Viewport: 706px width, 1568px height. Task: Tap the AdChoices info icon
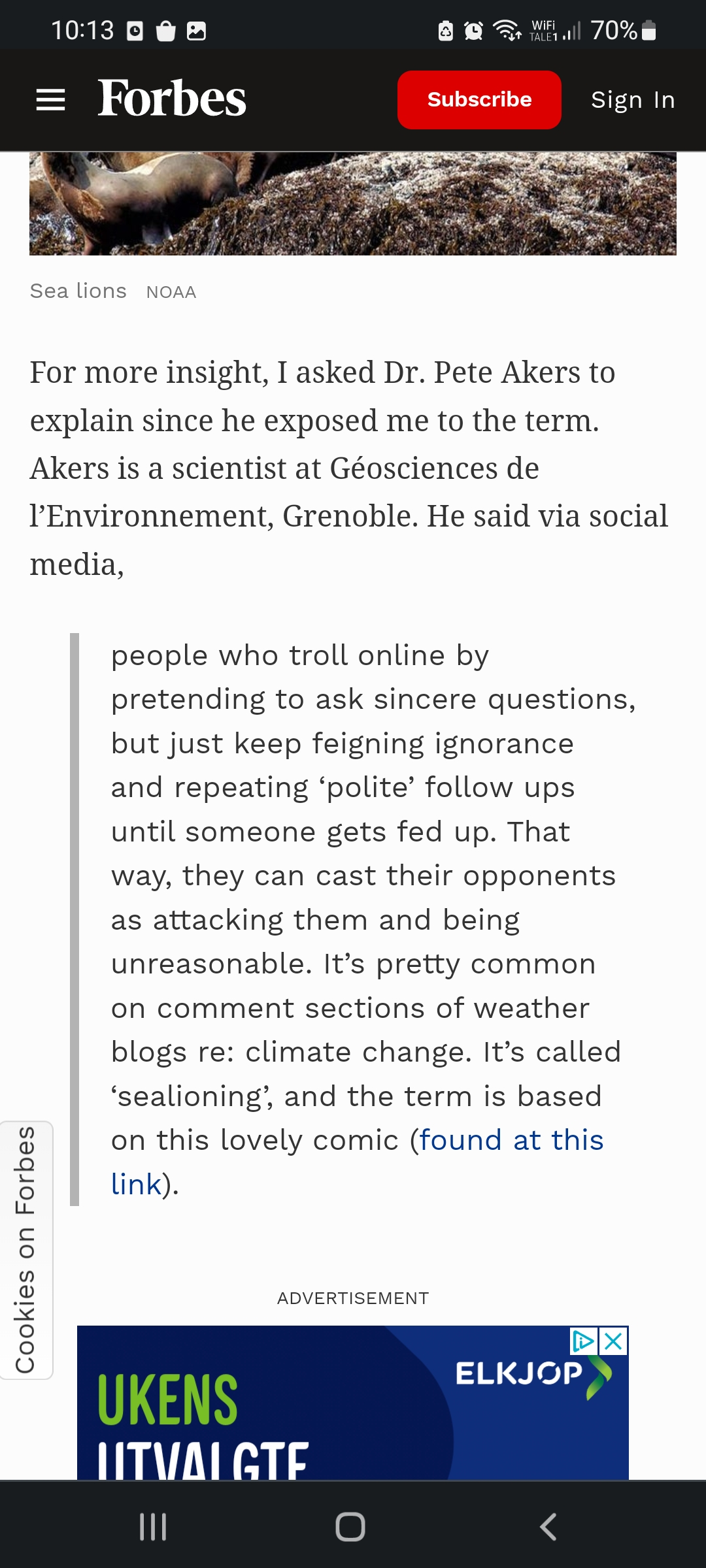583,1341
